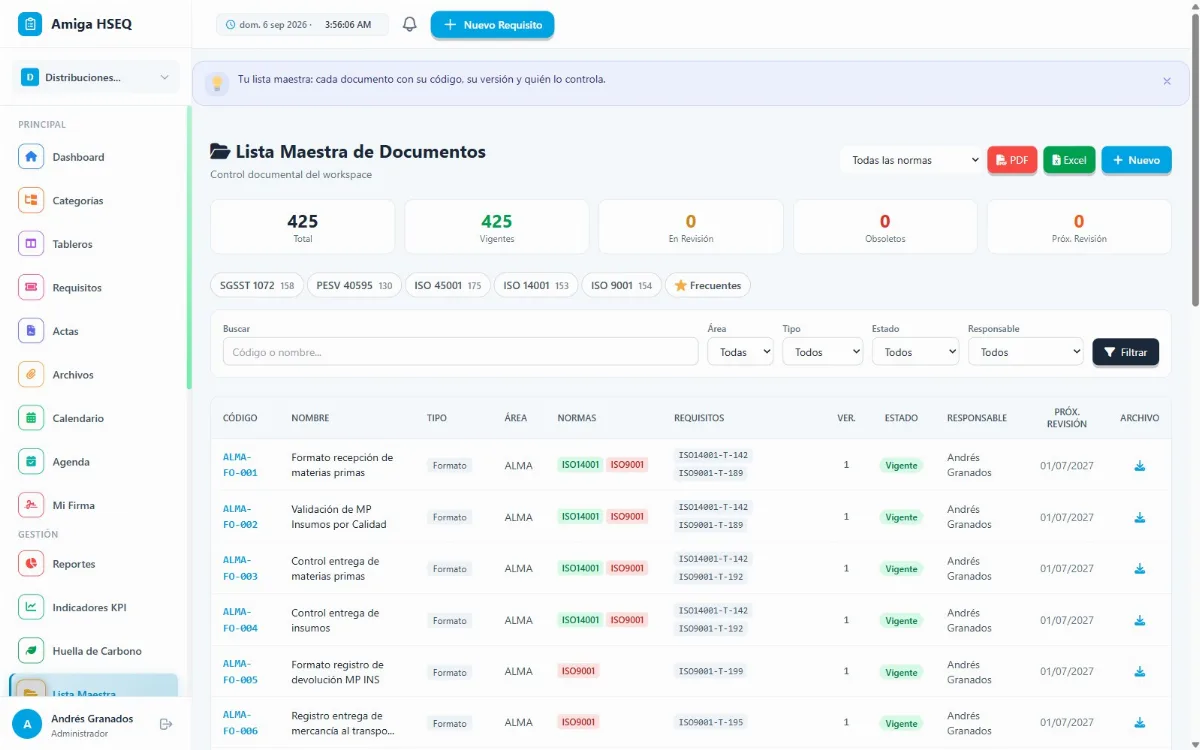Viewport: 1200px width, 750px height.
Task: Download the archive for ALMA-FO-004
Action: coord(1139,620)
